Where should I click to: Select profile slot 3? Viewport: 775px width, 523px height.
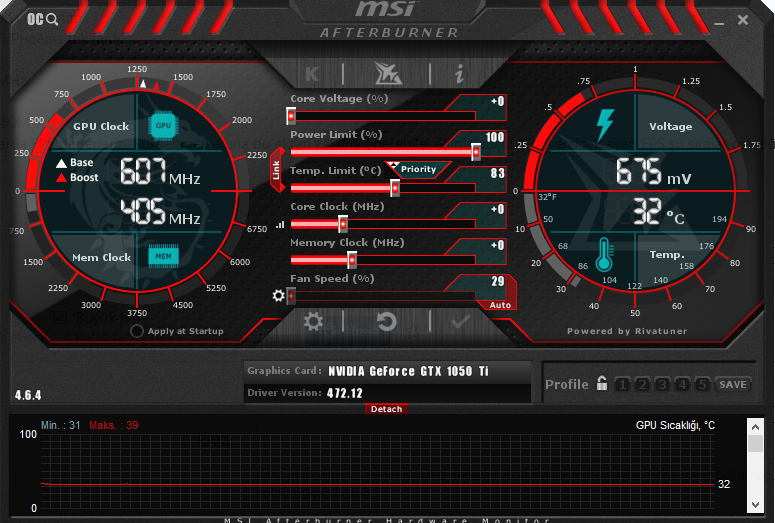coord(662,384)
